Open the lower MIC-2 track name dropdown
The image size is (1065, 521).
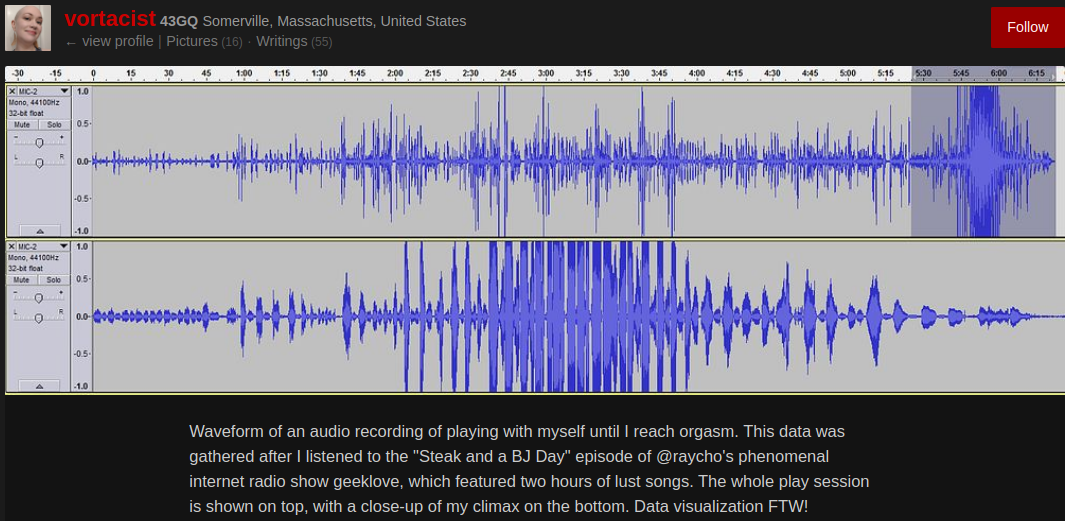(64, 247)
